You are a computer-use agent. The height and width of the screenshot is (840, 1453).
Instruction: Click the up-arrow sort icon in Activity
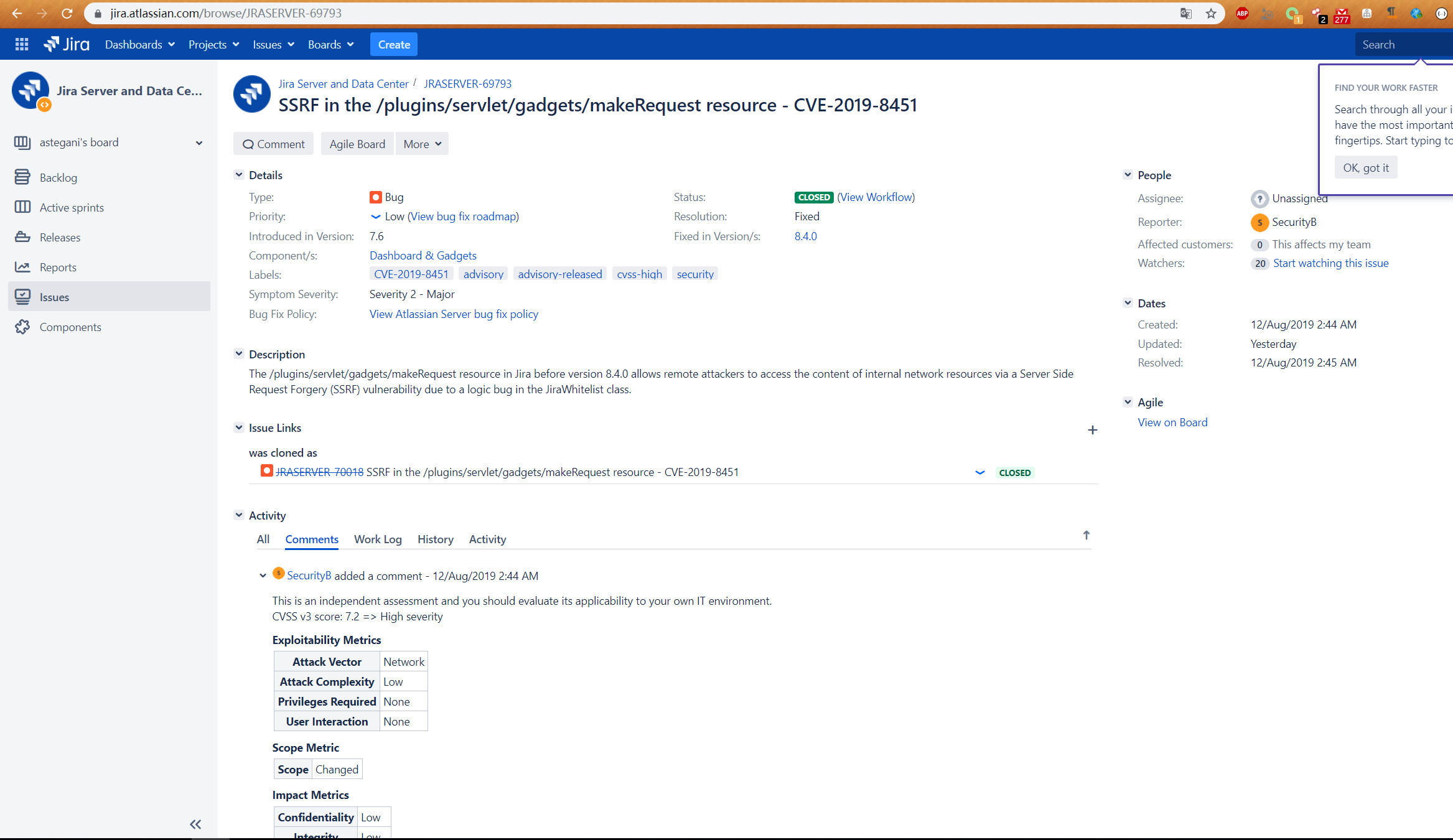[1086, 535]
